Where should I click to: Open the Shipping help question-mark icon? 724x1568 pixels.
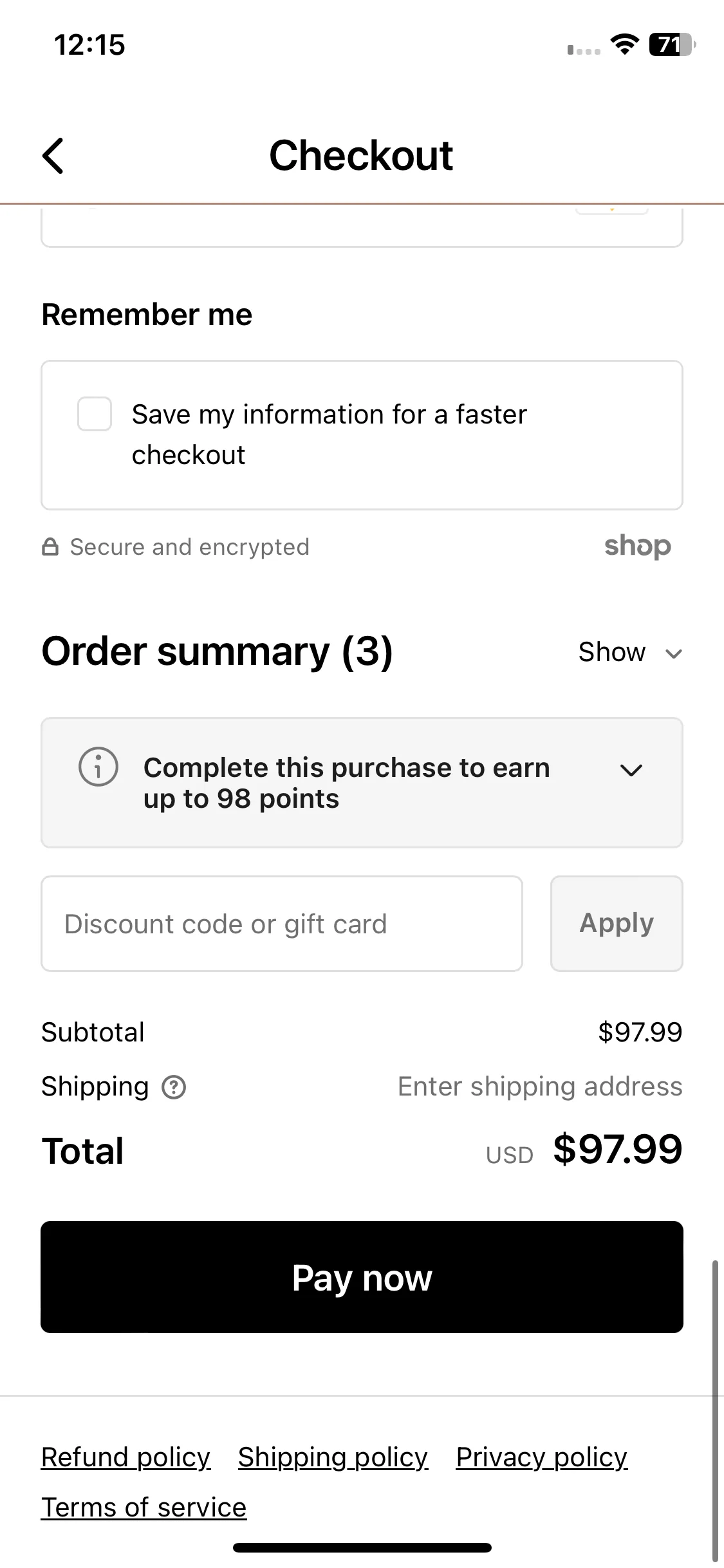[x=174, y=1087]
